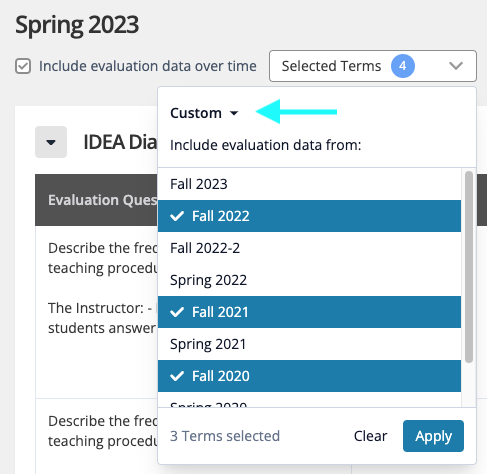Collapse the IDEA Diagnostic section arrow

point(51,142)
